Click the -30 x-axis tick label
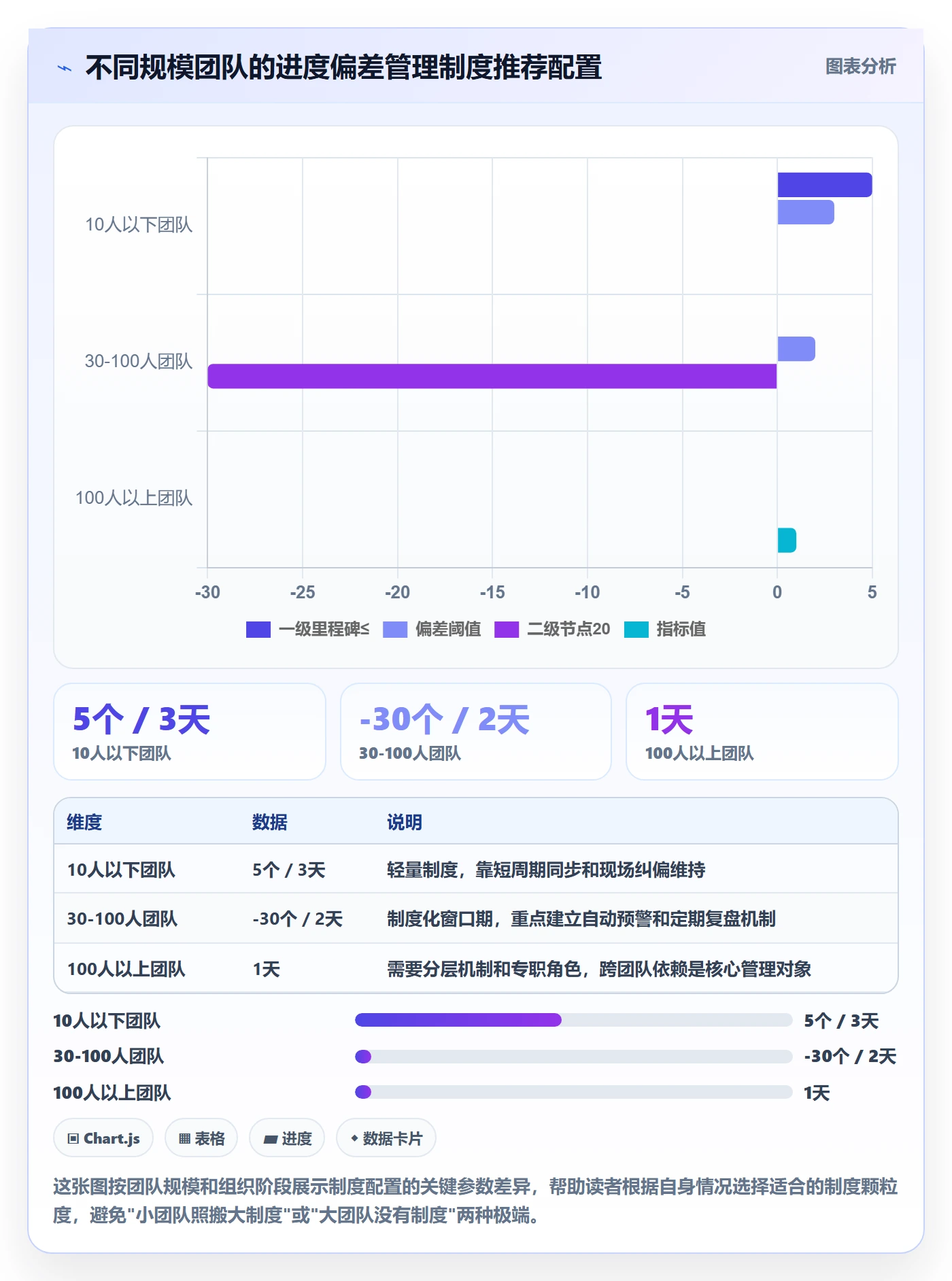Viewport: 952px width, 1281px height. [x=207, y=592]
